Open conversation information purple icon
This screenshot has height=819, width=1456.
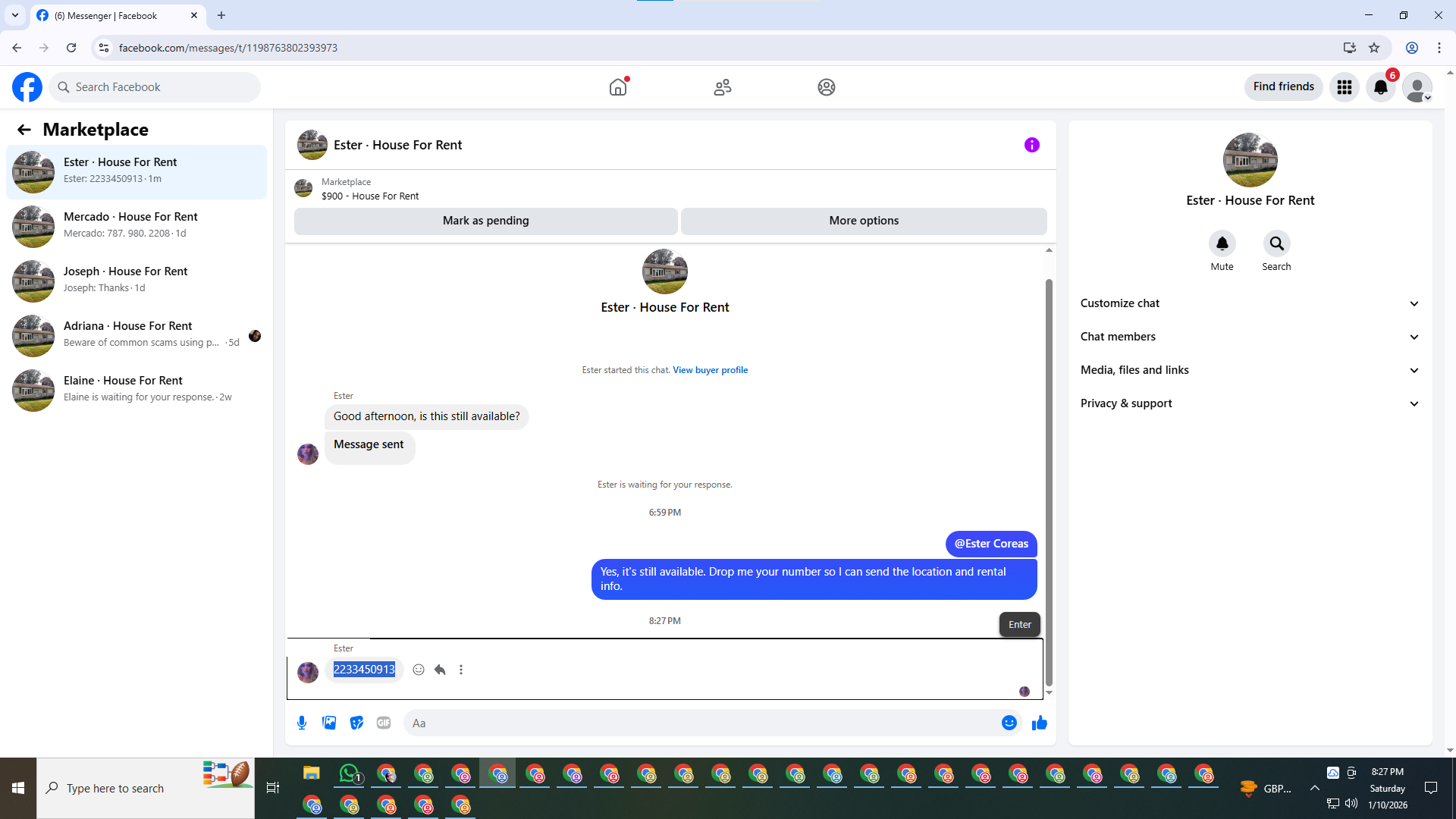pos(1031,145)
